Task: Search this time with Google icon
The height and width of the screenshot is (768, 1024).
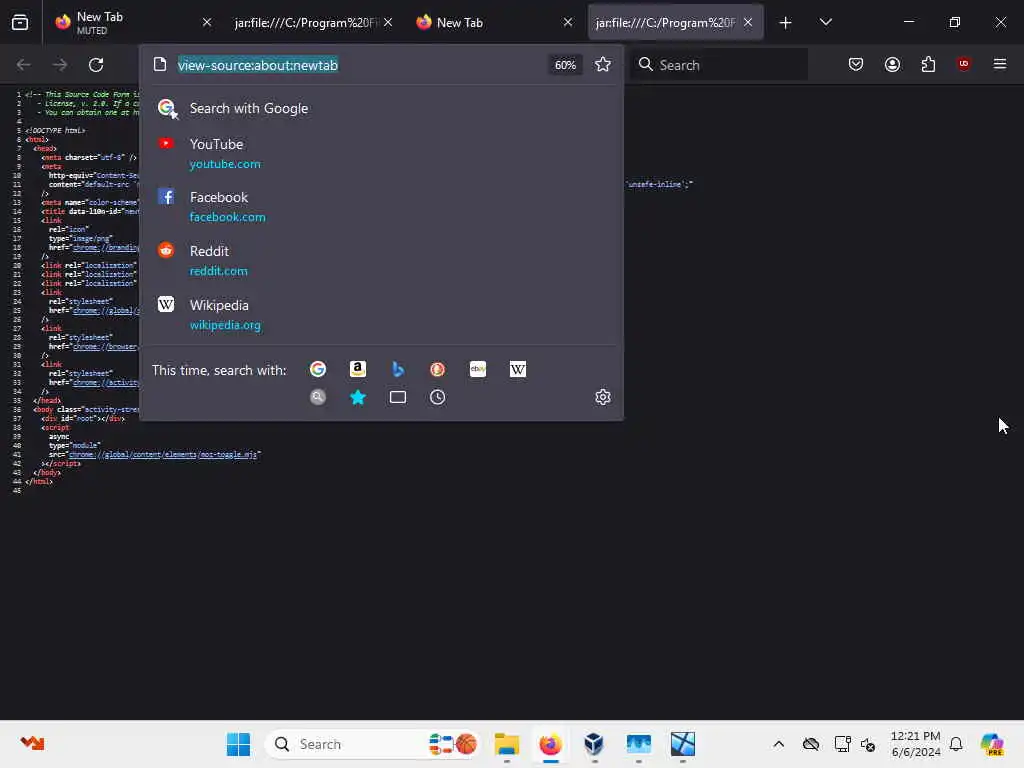Action: [x=318, y=370]
